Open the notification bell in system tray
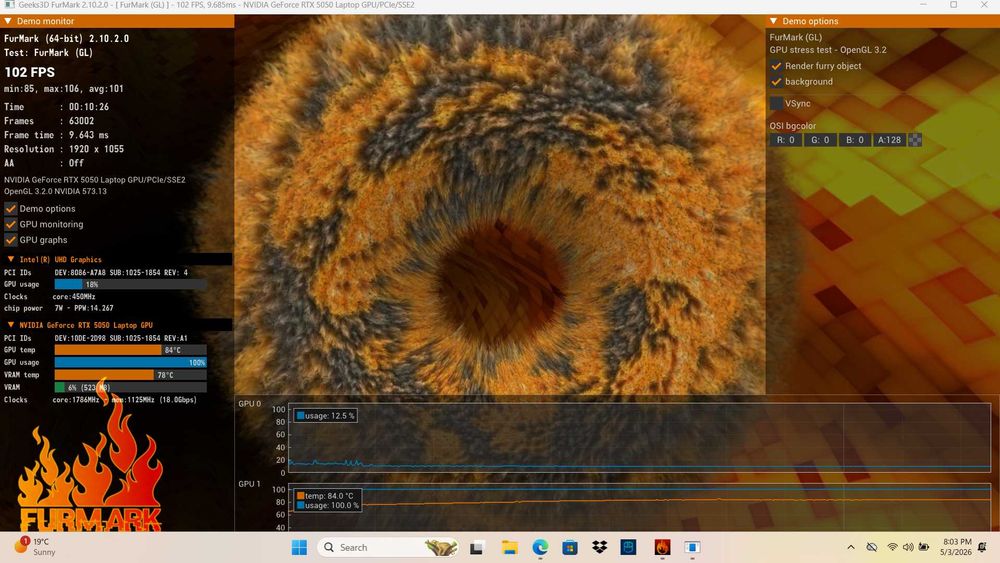 (x=982, y=547)
